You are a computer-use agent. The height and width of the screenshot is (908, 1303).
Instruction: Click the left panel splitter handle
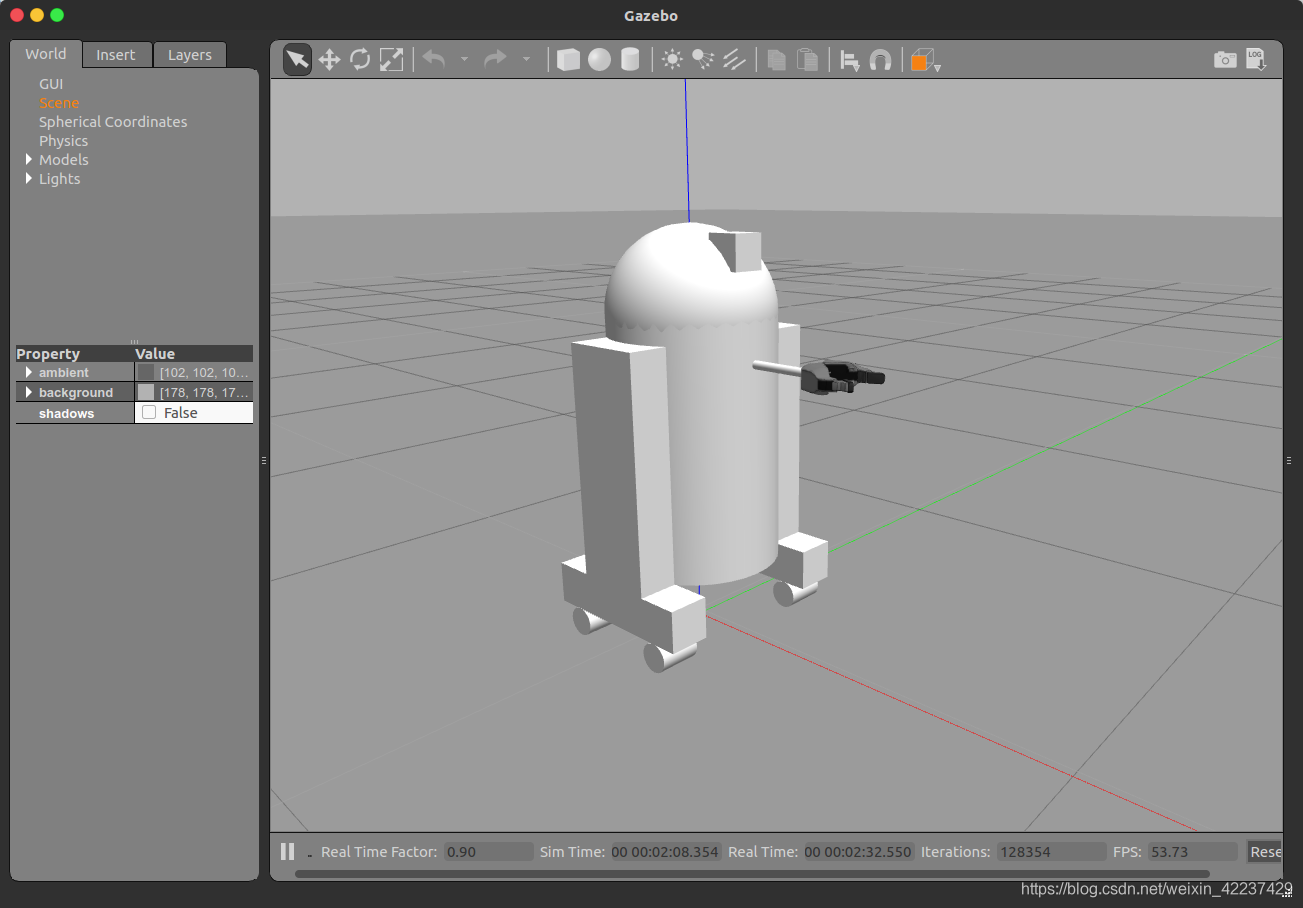click(x=264, y=460)
